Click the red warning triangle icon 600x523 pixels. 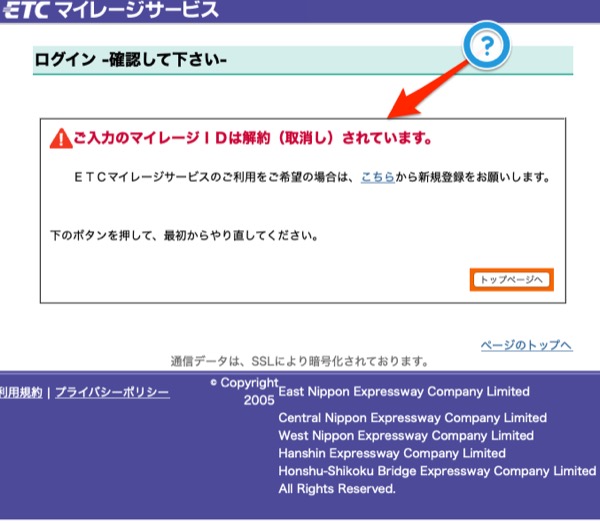click(x=61, y=138)
